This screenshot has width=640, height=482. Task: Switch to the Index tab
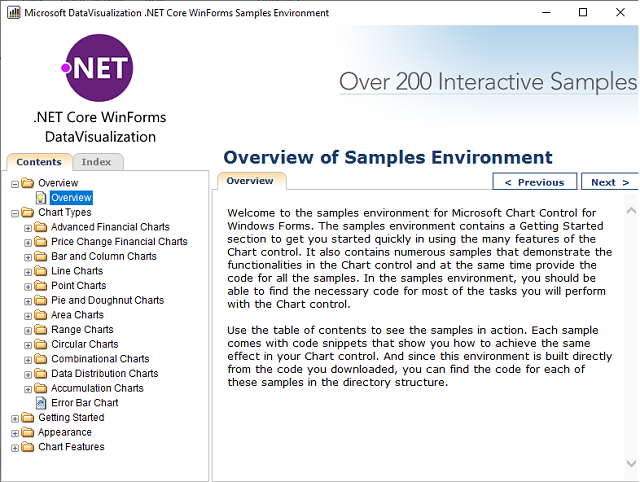click(97, 162)
